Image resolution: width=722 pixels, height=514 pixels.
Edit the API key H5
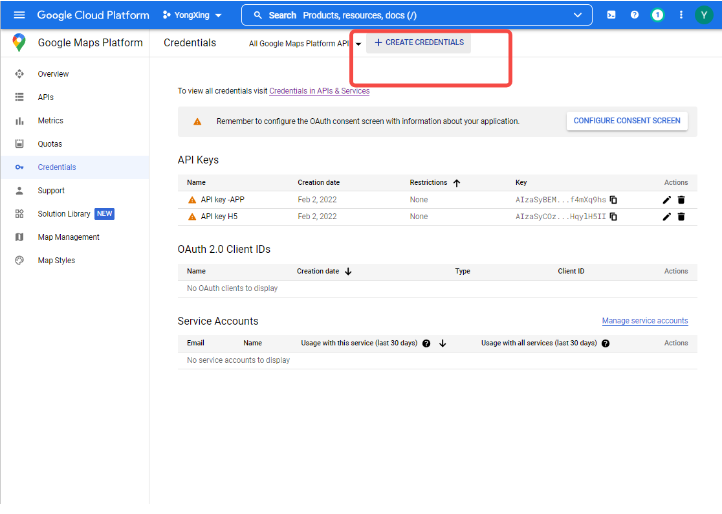(666, 216)
